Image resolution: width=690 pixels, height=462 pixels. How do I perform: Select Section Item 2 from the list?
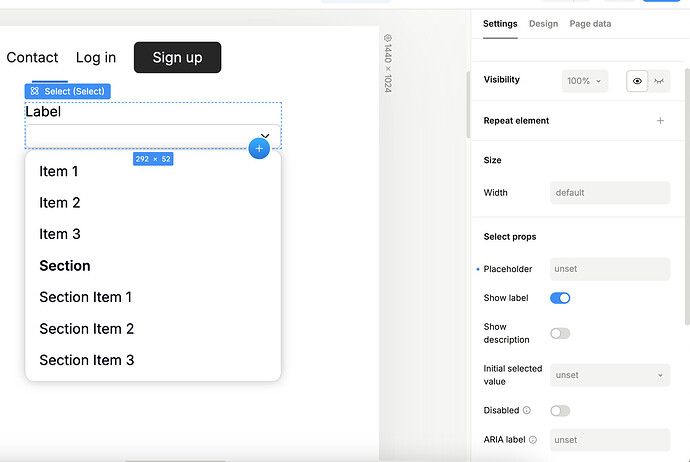coord(86,329)
